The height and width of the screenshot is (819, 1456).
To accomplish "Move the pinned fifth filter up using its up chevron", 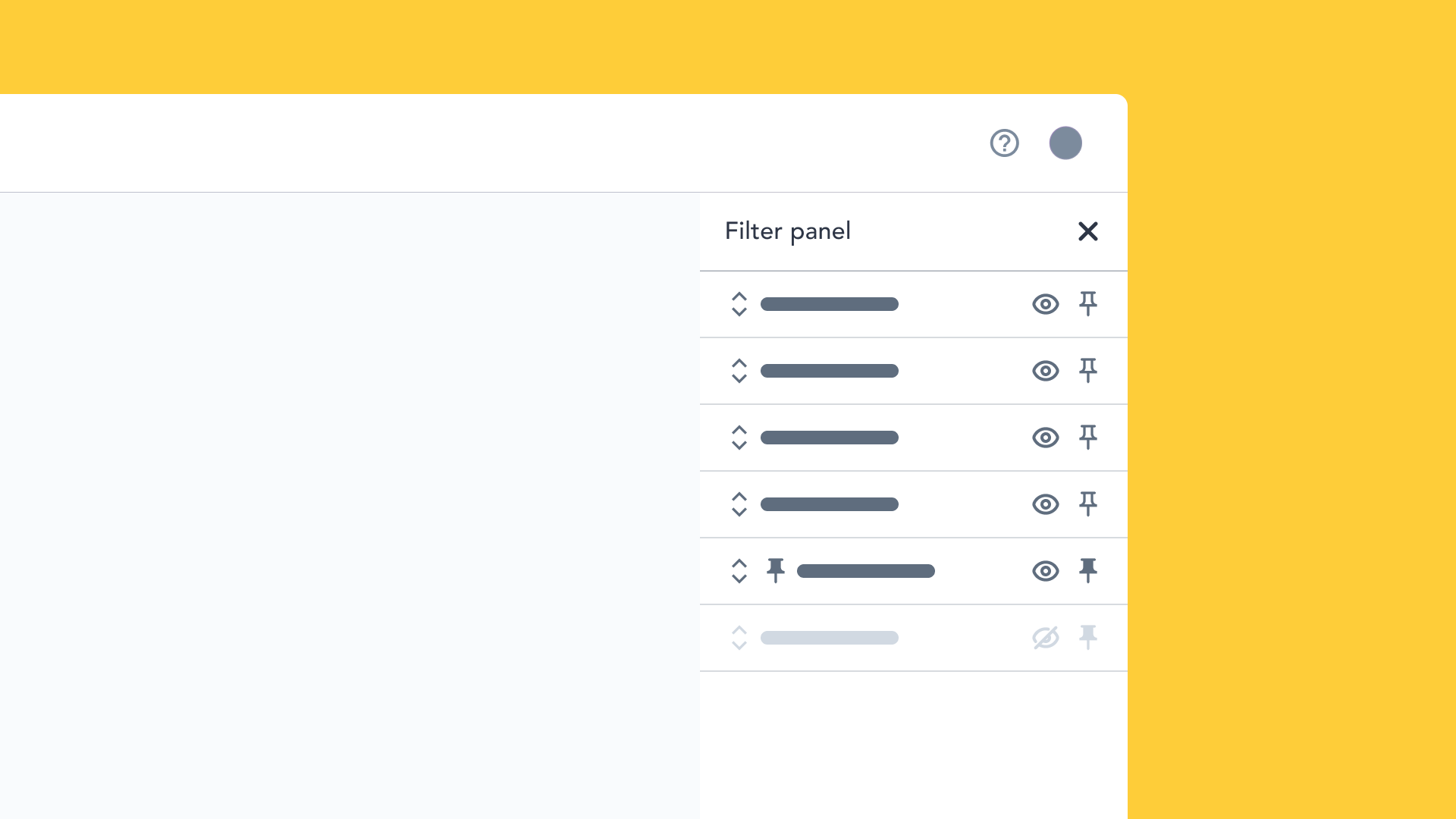I will click(739, 563).
